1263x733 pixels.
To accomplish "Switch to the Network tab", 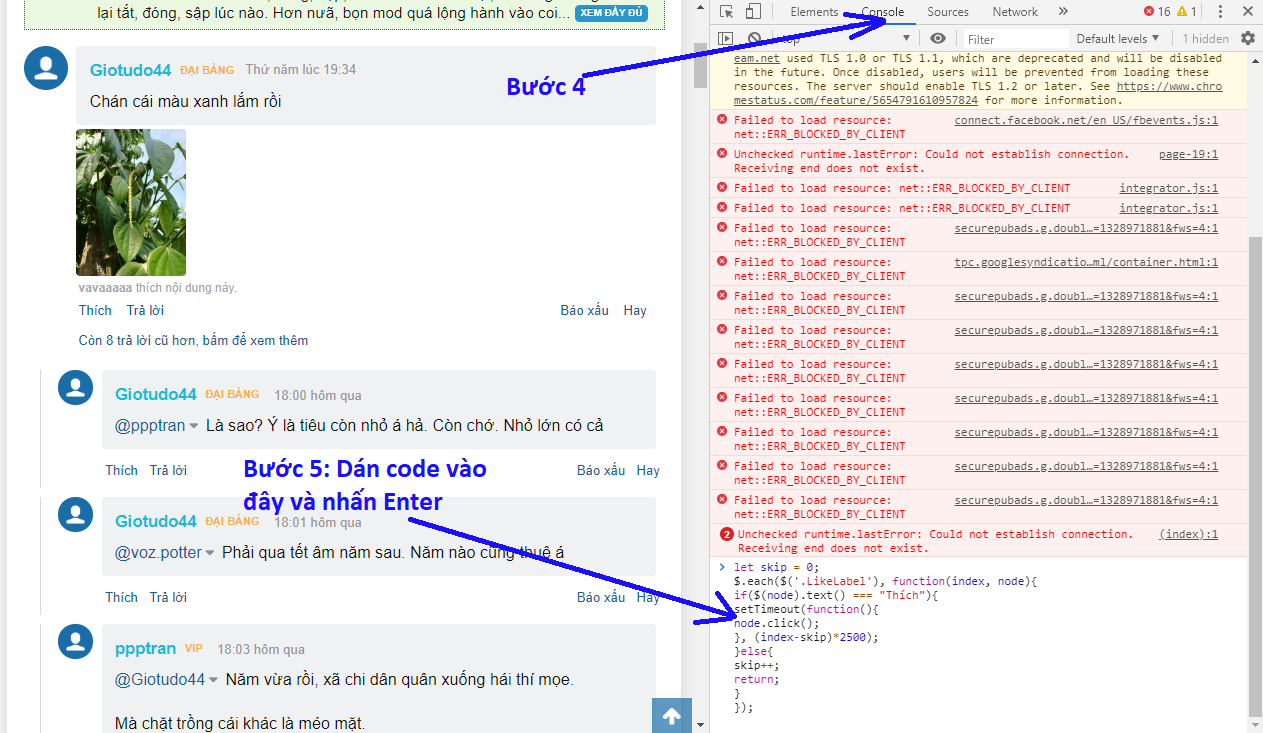I will point(1015,12).
